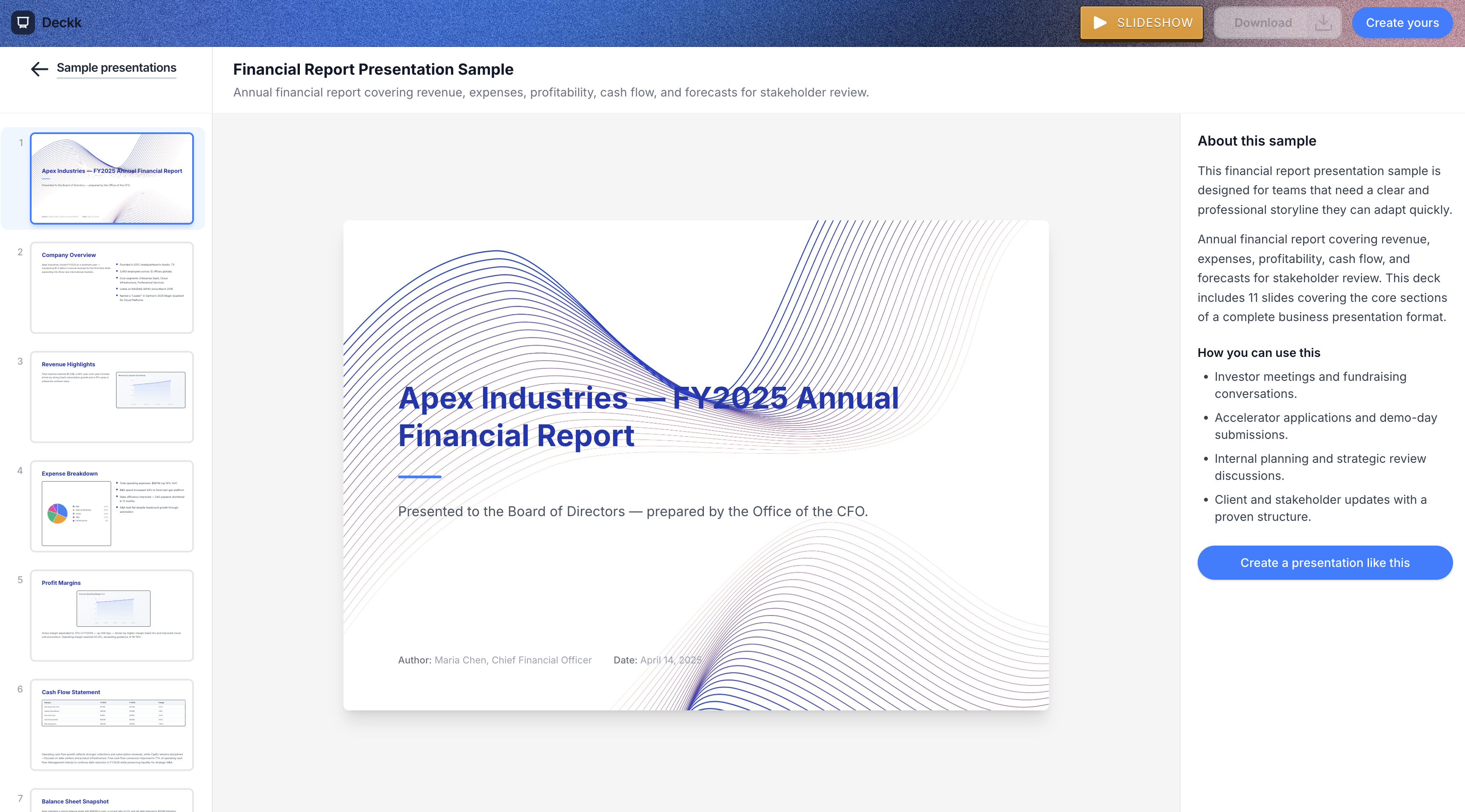
Task: Select the Expense Breakdown slide thumbnail
Action: click(x=112, y=506)
